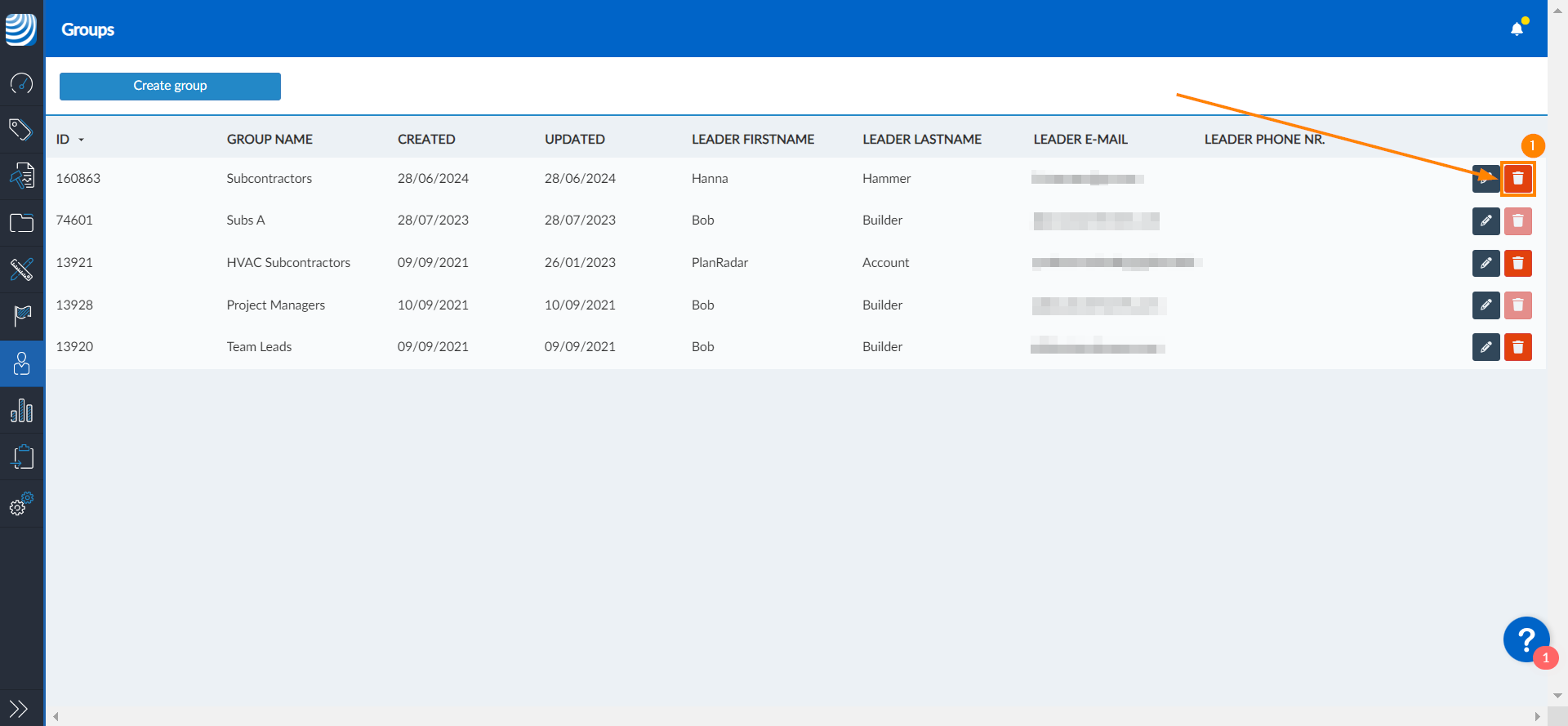This screenshot has width=1568, height=726.
Task: Delete the Subcontractors group
Action: point(1518,179)
